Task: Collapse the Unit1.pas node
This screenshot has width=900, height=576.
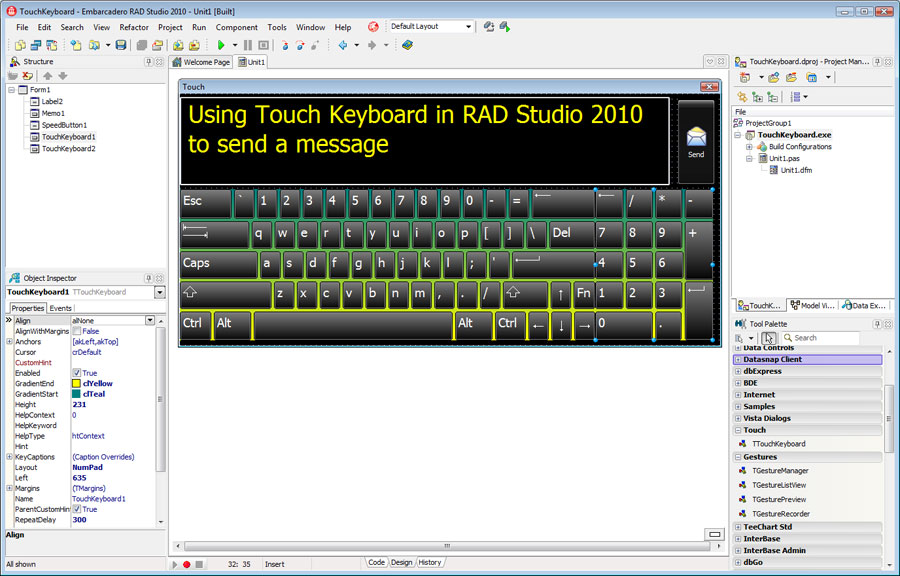Action: tap(750, 158)
